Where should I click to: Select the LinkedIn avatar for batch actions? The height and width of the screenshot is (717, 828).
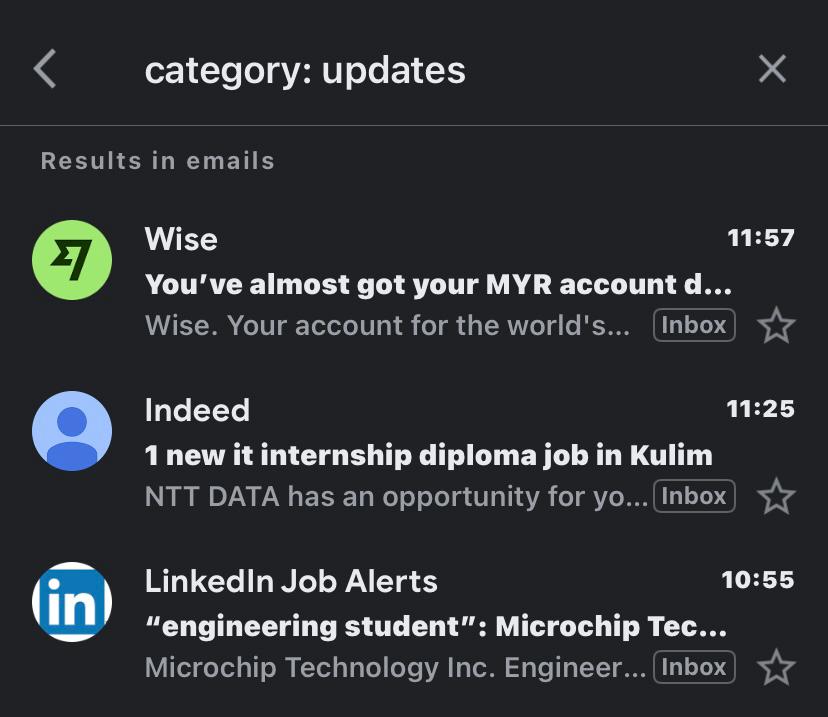point(71,601)
